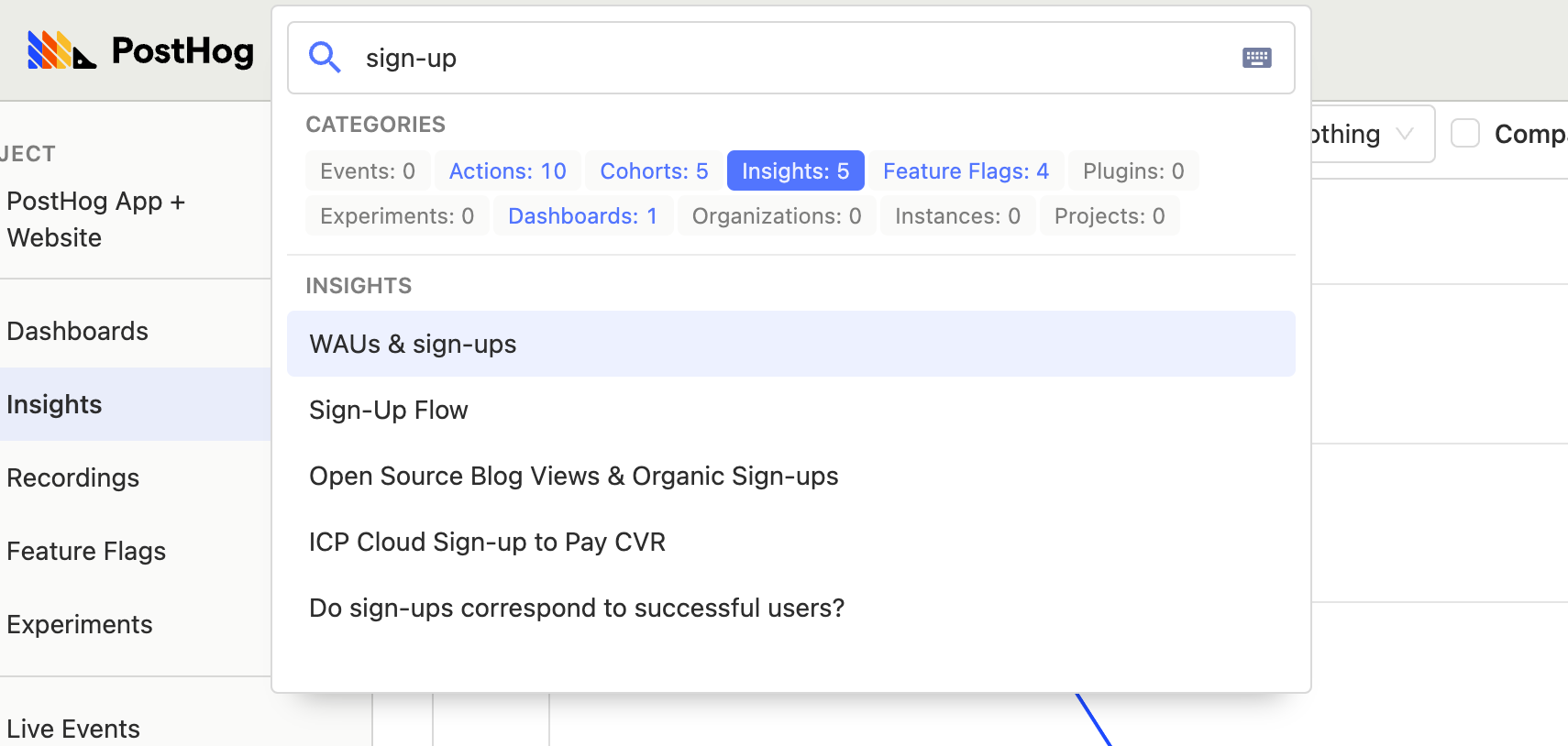Open the 'Sign-Up Flow' insight
This screenshot has width=1568, height=746.
(389, 410)
